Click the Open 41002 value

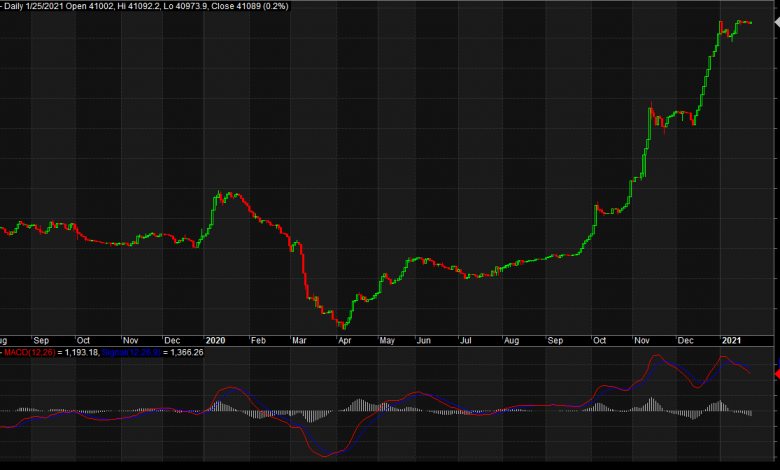(90, 6)
